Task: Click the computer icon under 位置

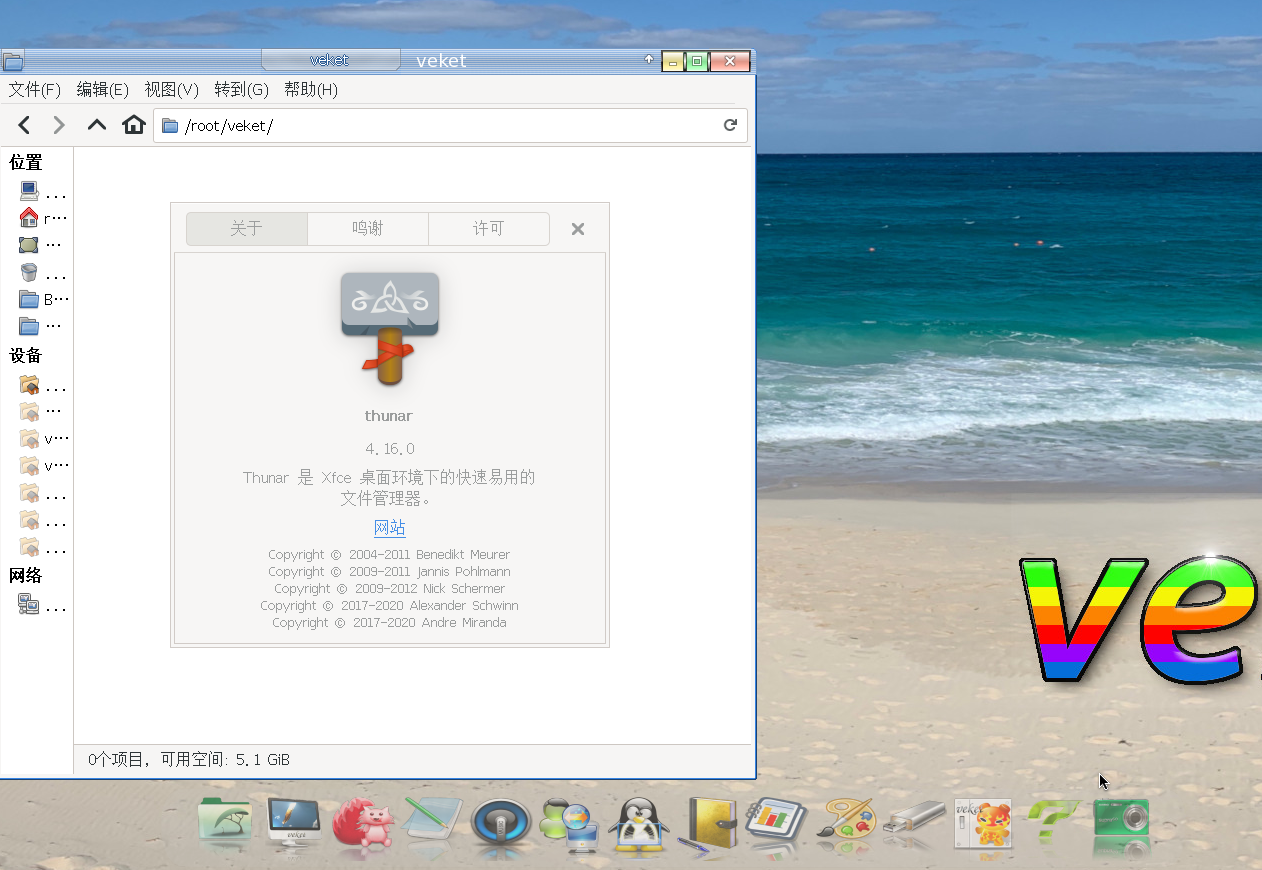Action: coord(30,191)
